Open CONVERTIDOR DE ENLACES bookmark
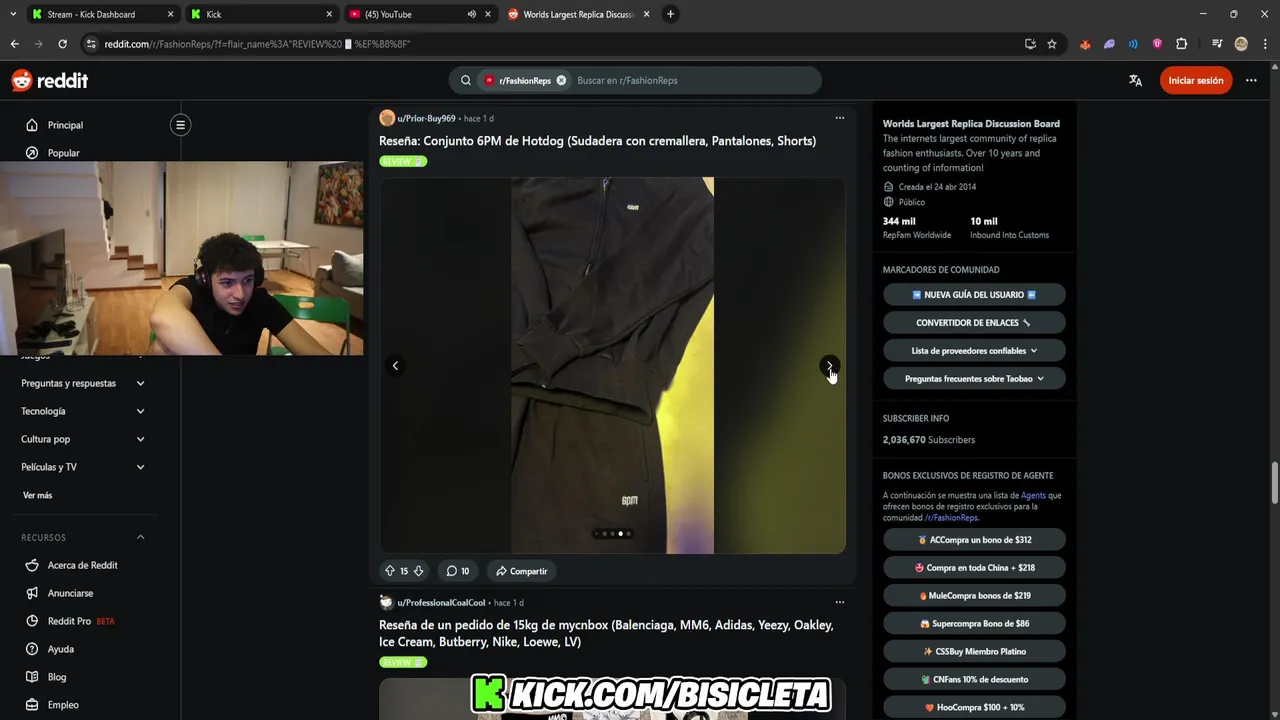 coord(974,323)
